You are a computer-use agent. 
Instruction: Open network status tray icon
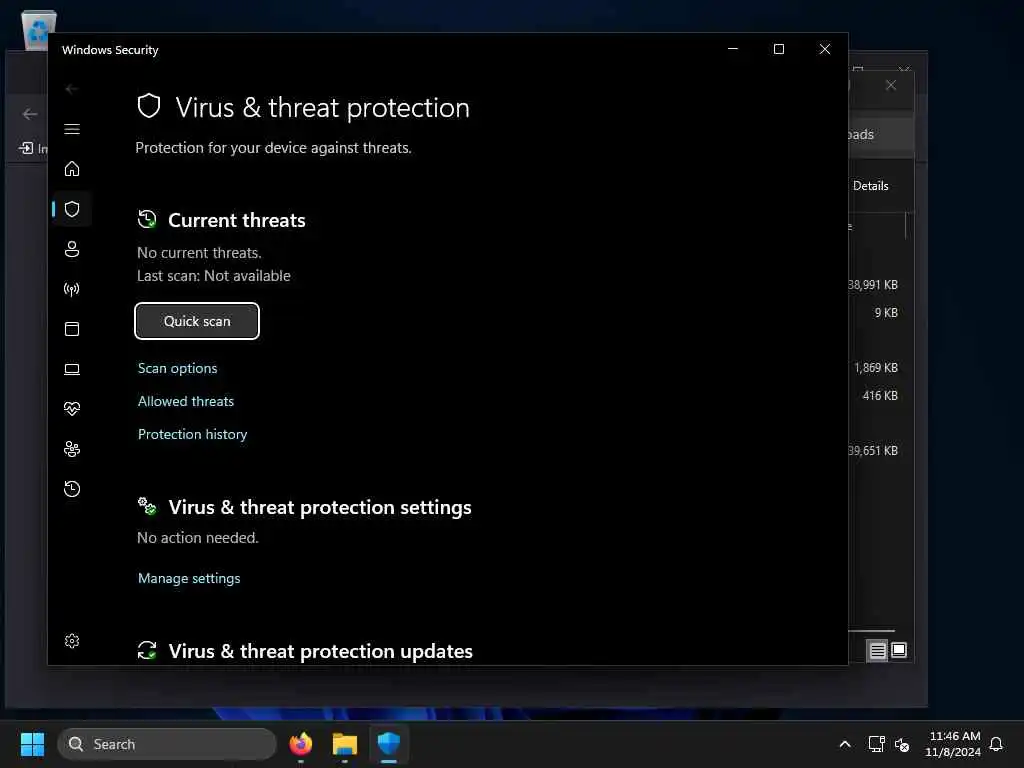(876, 744)
